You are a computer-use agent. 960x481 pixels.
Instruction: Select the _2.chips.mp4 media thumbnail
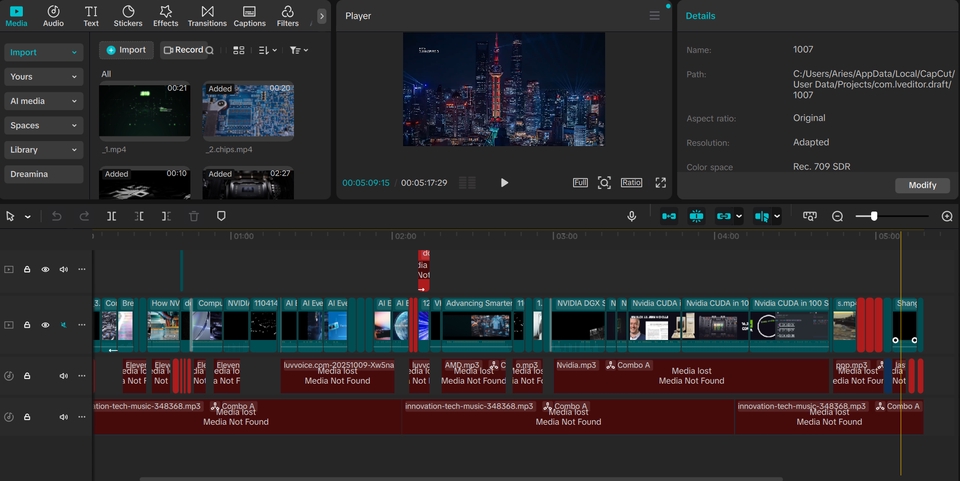point(248,111)
